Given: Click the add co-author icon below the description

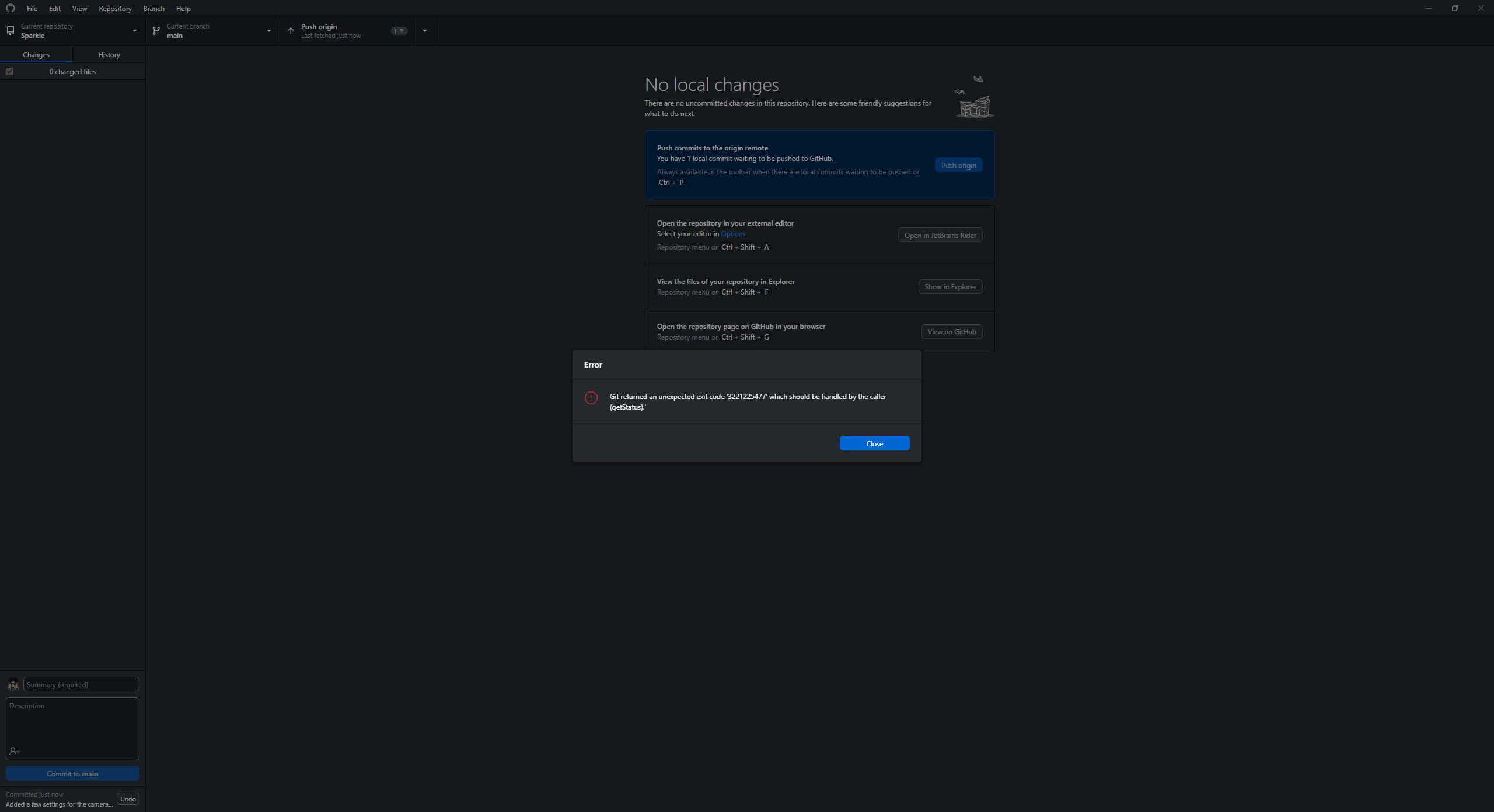Looking at the screenshot, I should click(15, 751).
